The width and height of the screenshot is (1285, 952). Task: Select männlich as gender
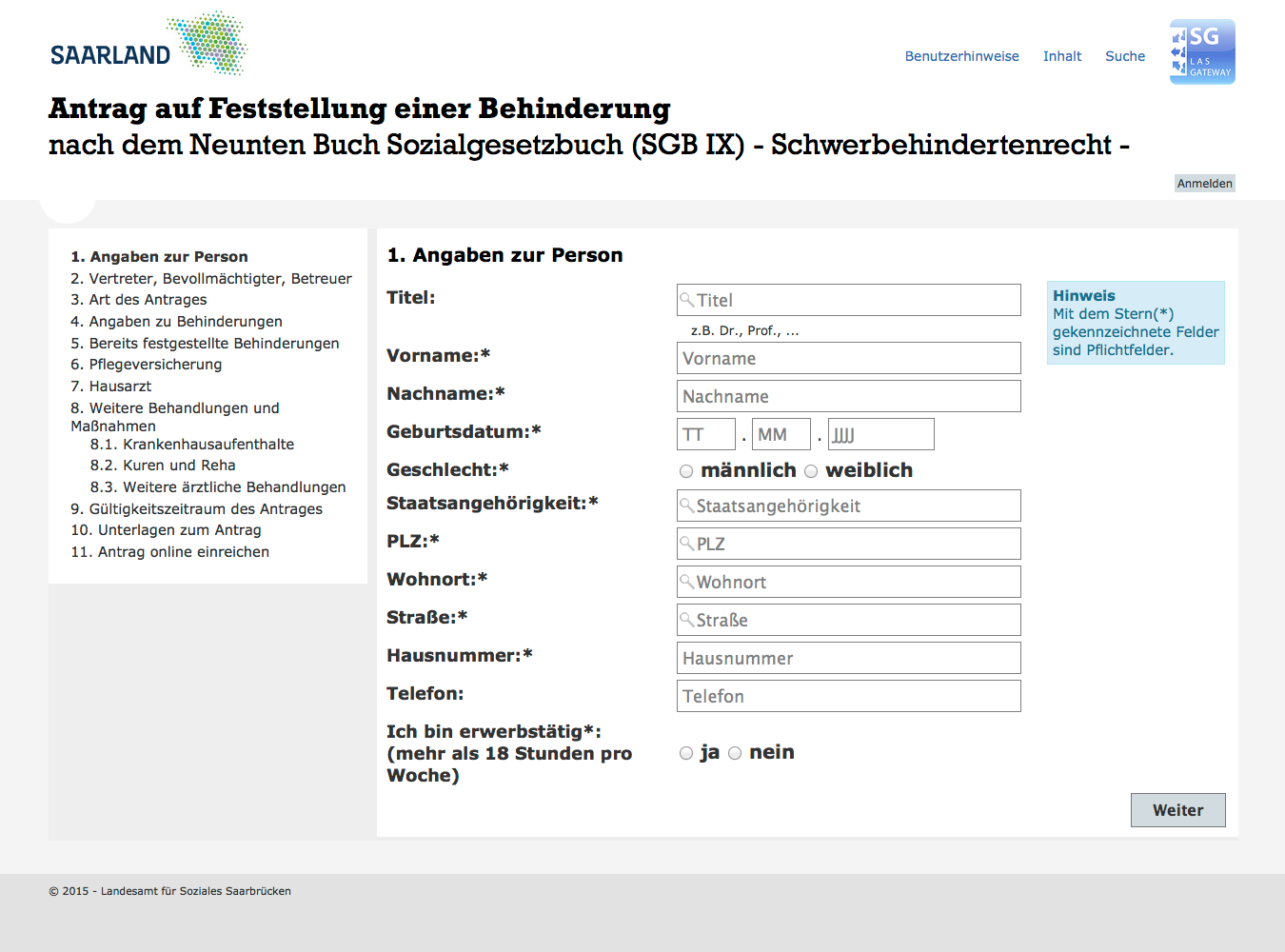pyautogui.click(x=686, y=471)
